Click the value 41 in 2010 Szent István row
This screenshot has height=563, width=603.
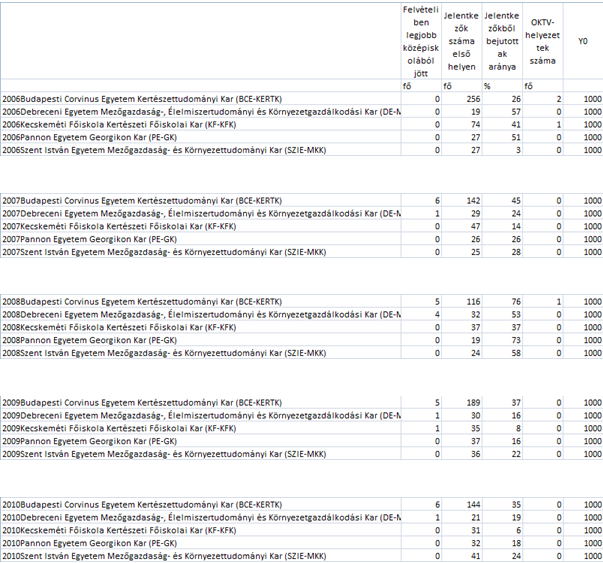click(x=461, y=555)
